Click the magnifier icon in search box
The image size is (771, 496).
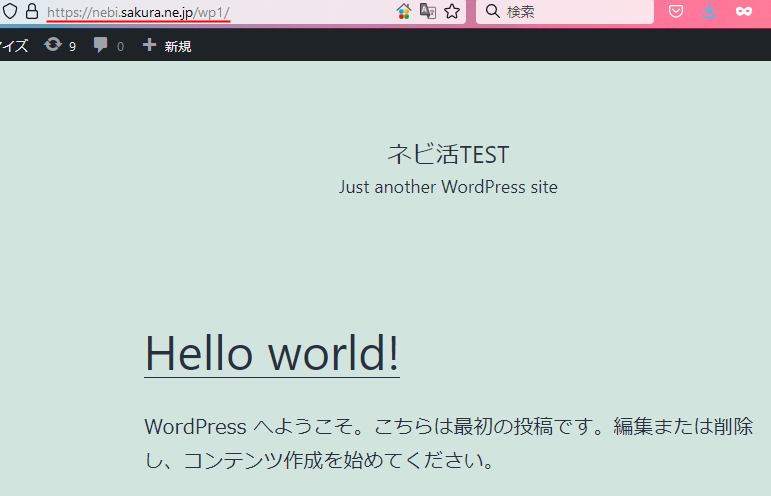pos(493,12)
